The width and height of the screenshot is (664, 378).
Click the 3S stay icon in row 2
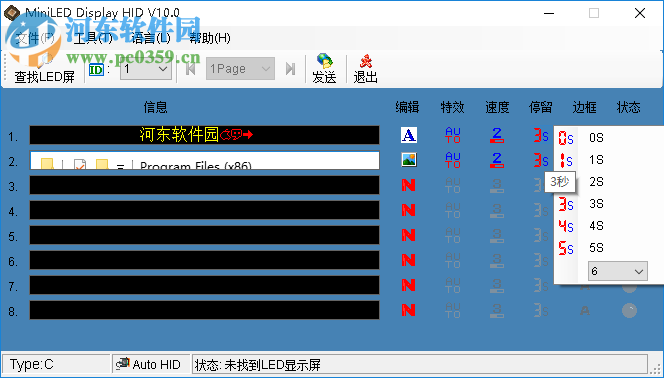tap(541, 160)
